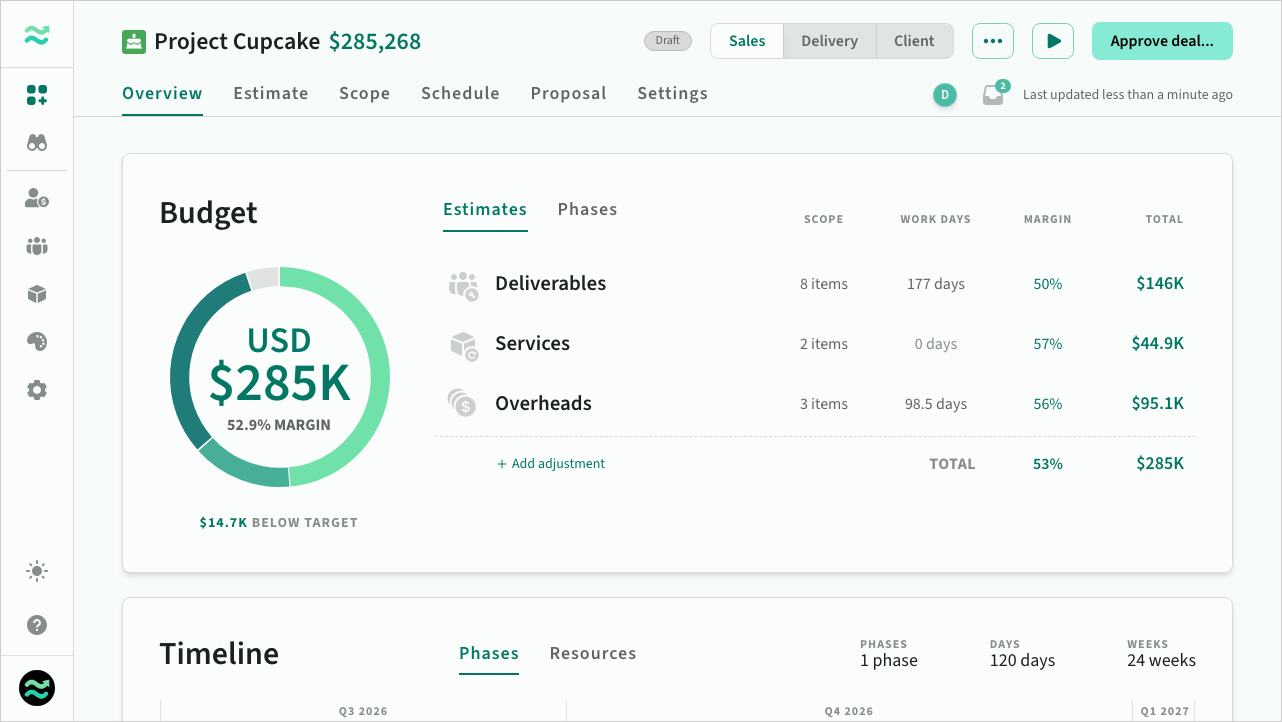Click the 56% Overheads margin
The width and height of the screenshot is (1282, 722).
coord(1048,404)
